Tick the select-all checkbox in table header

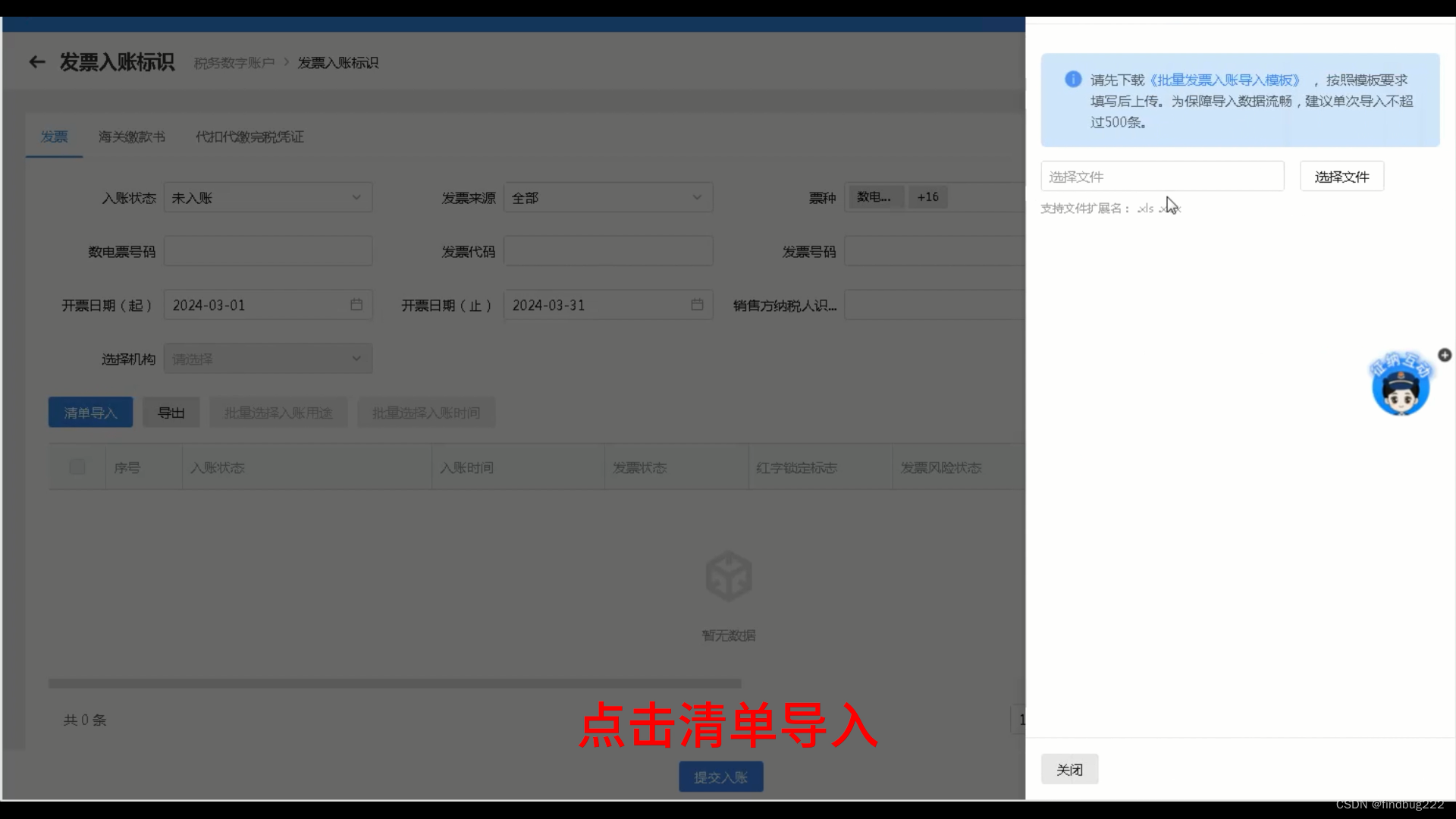coord(77,467)
